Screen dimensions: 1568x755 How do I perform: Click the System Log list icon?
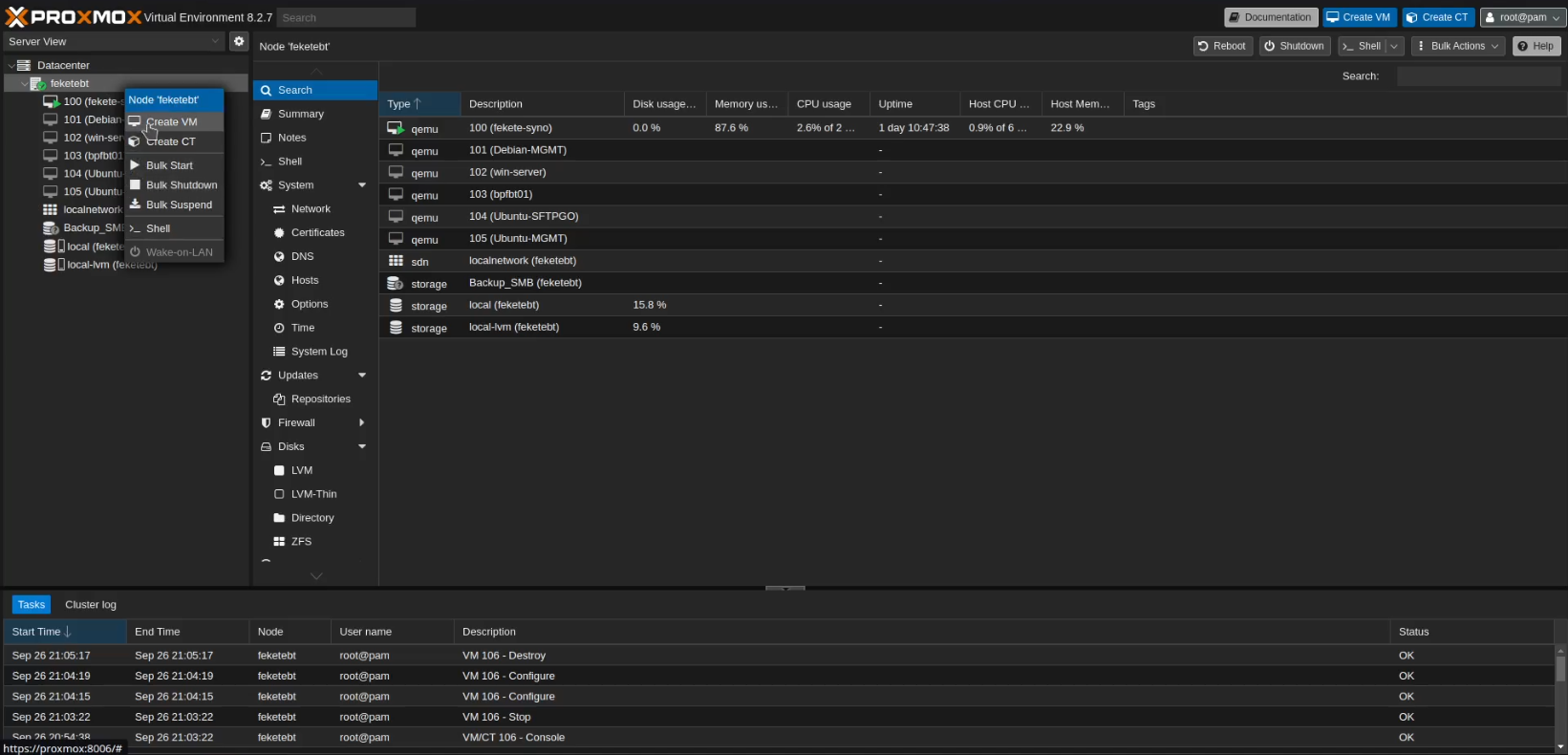click(x=279, y=352)
